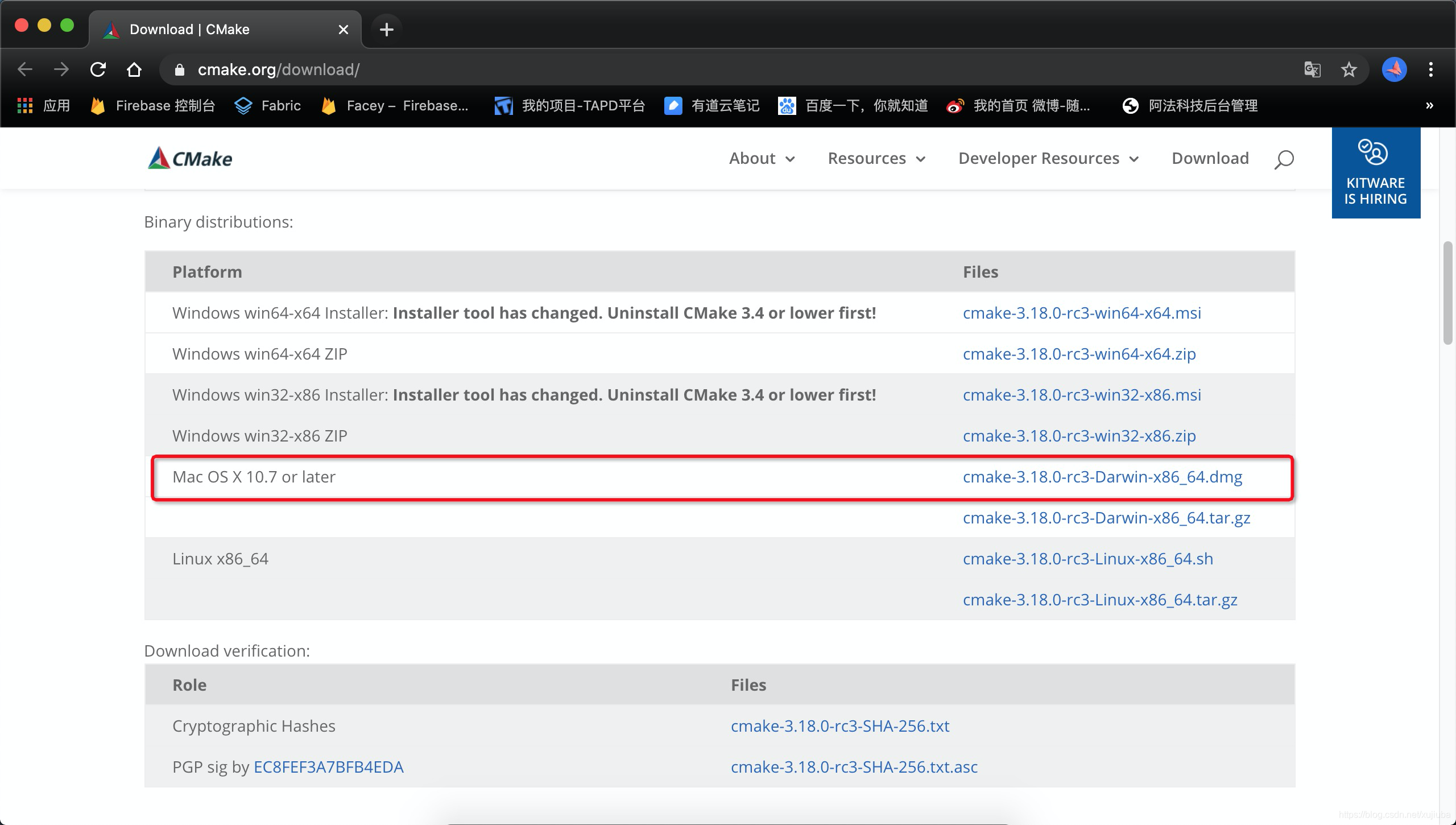Expand the About dropdown menu
The image size is (1456, 825).
(762, 158)
